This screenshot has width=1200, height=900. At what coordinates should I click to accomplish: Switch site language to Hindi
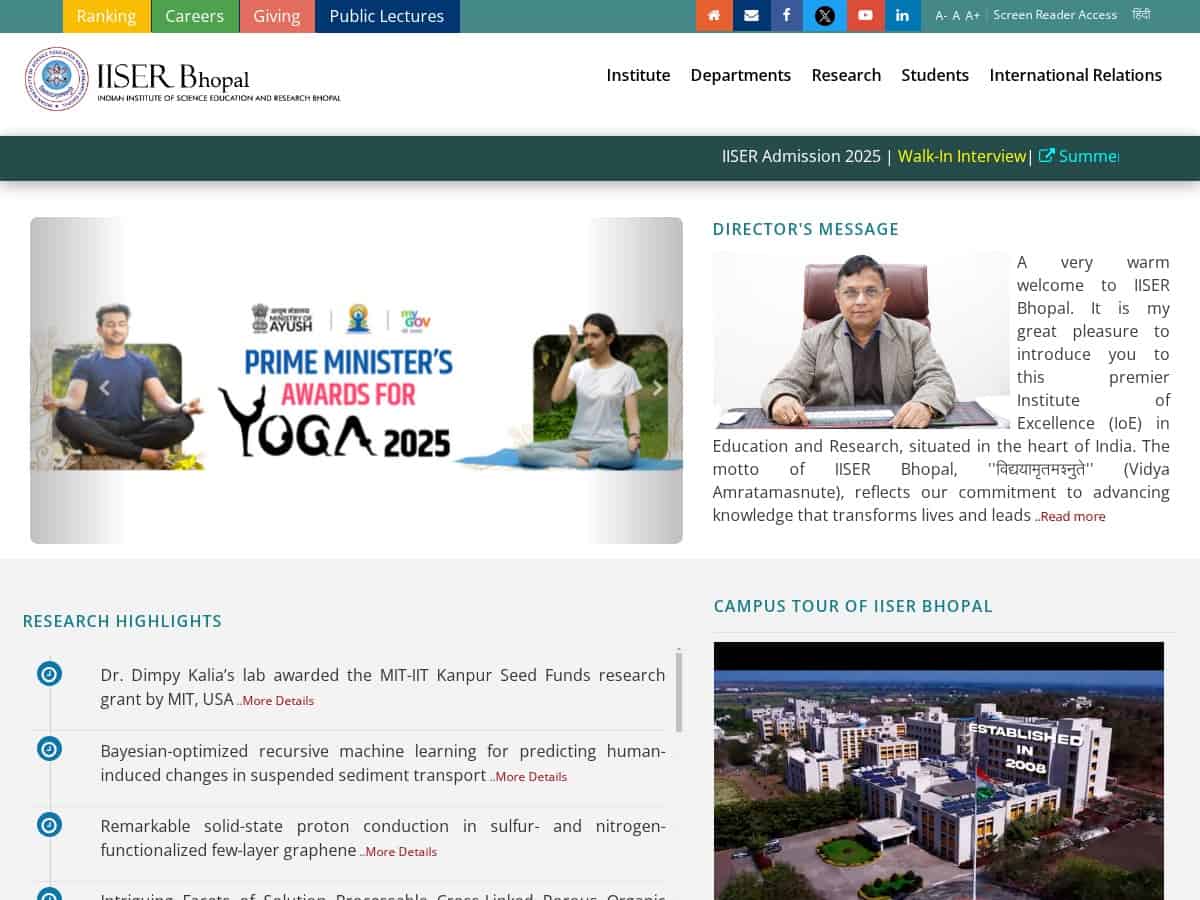click(1141, 15)
